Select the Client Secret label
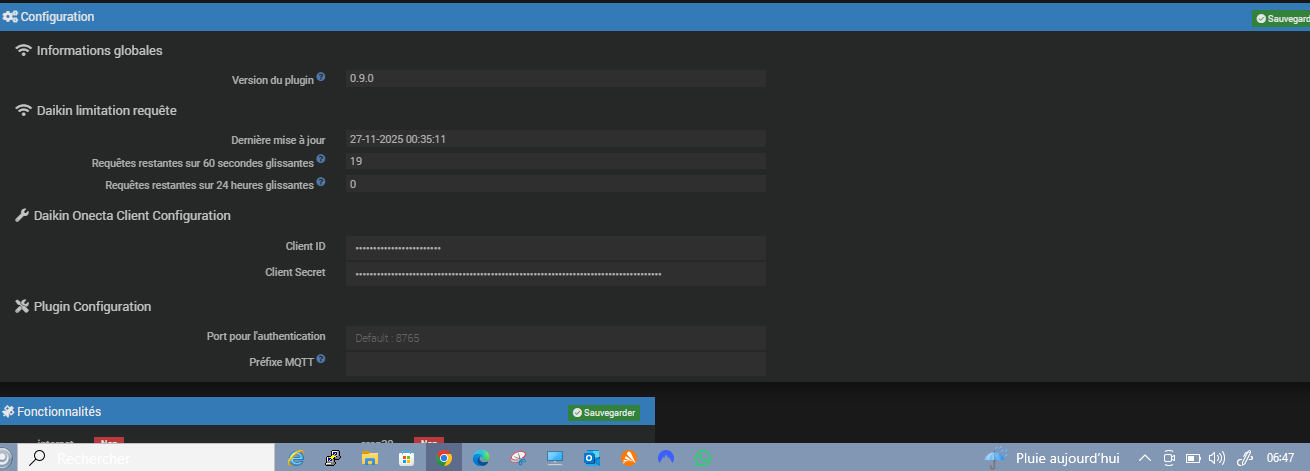Viewport: 1310px width, 471px height. point(295,272)
